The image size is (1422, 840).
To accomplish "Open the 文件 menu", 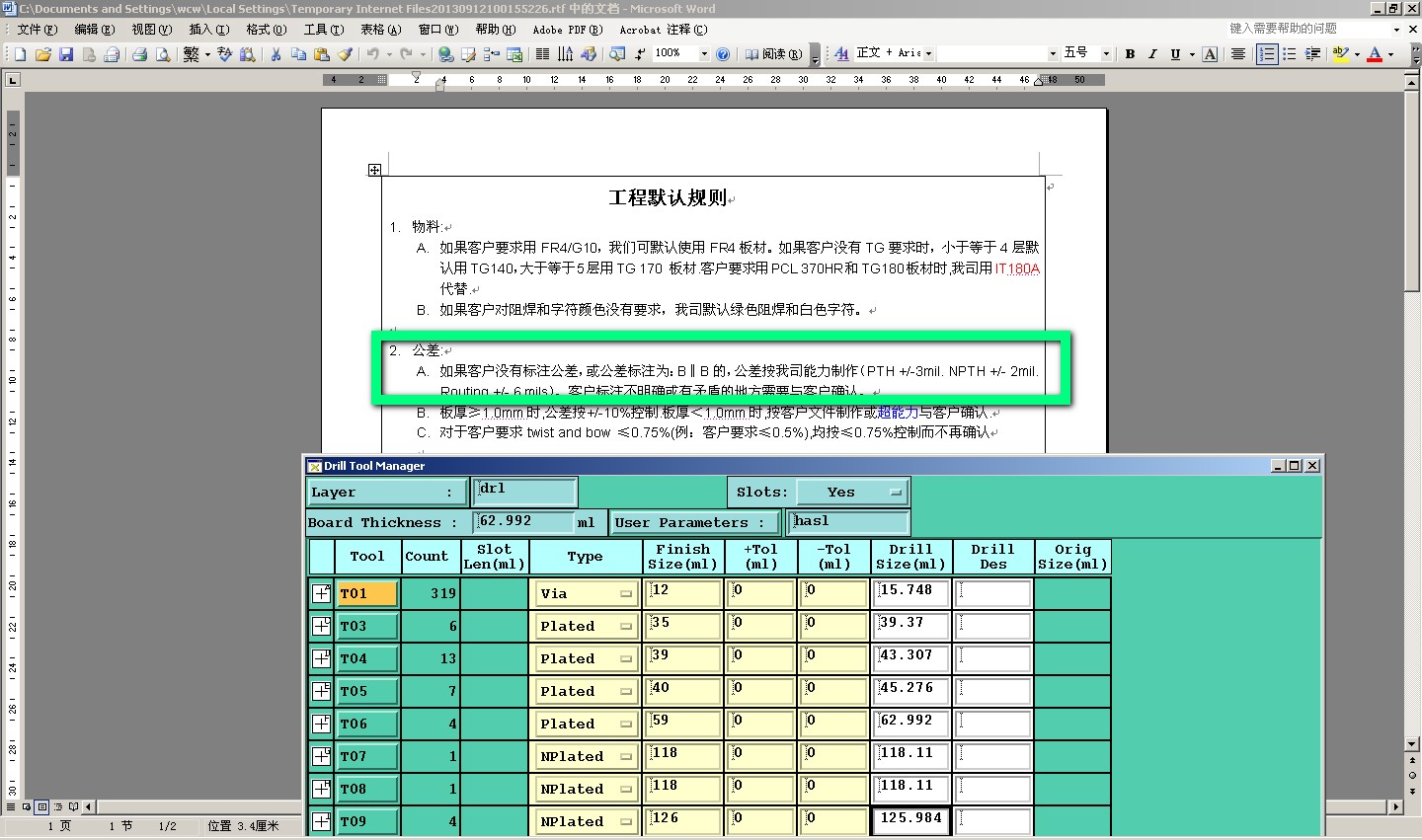I will coord(37,30).
